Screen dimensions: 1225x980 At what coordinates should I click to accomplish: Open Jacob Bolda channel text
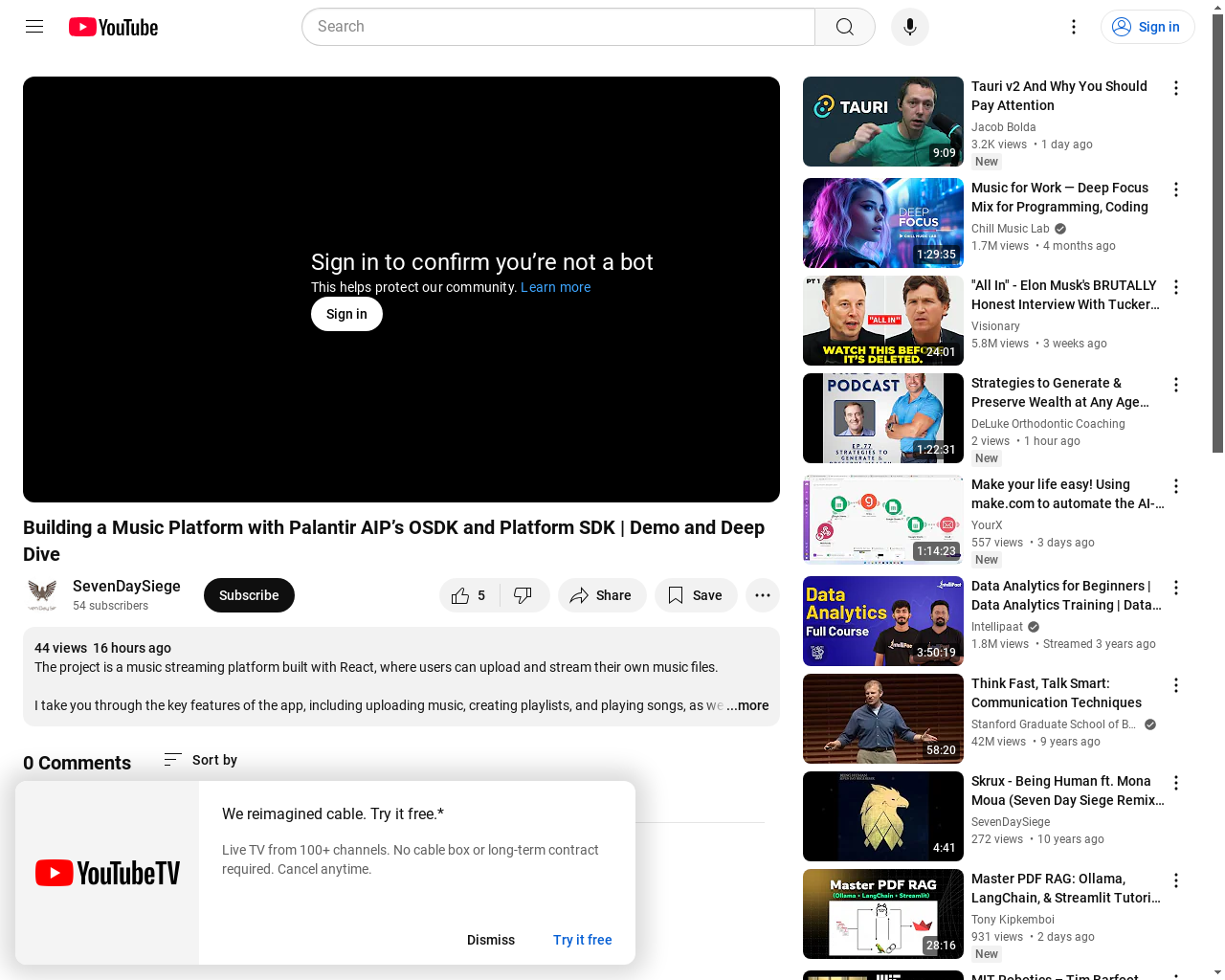point(1004,127)
